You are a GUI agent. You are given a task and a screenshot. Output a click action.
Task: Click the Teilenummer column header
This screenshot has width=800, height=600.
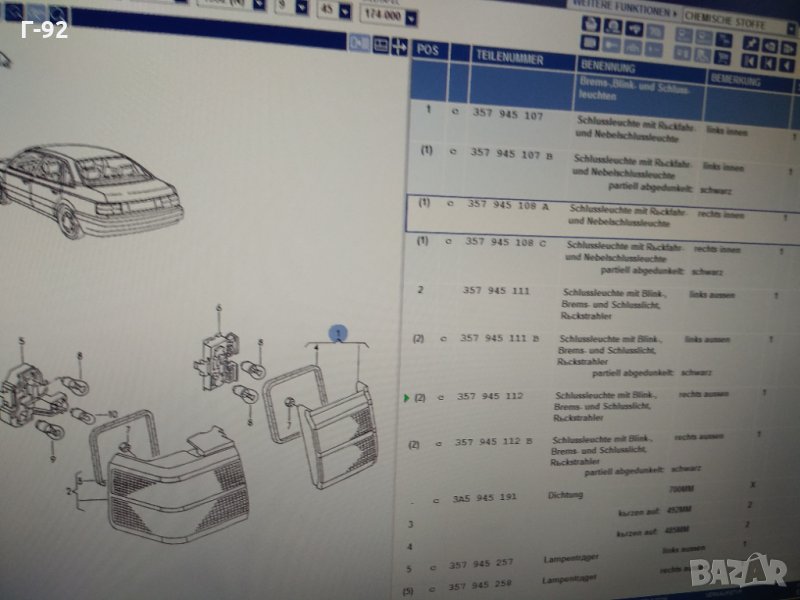coord(510,59)
